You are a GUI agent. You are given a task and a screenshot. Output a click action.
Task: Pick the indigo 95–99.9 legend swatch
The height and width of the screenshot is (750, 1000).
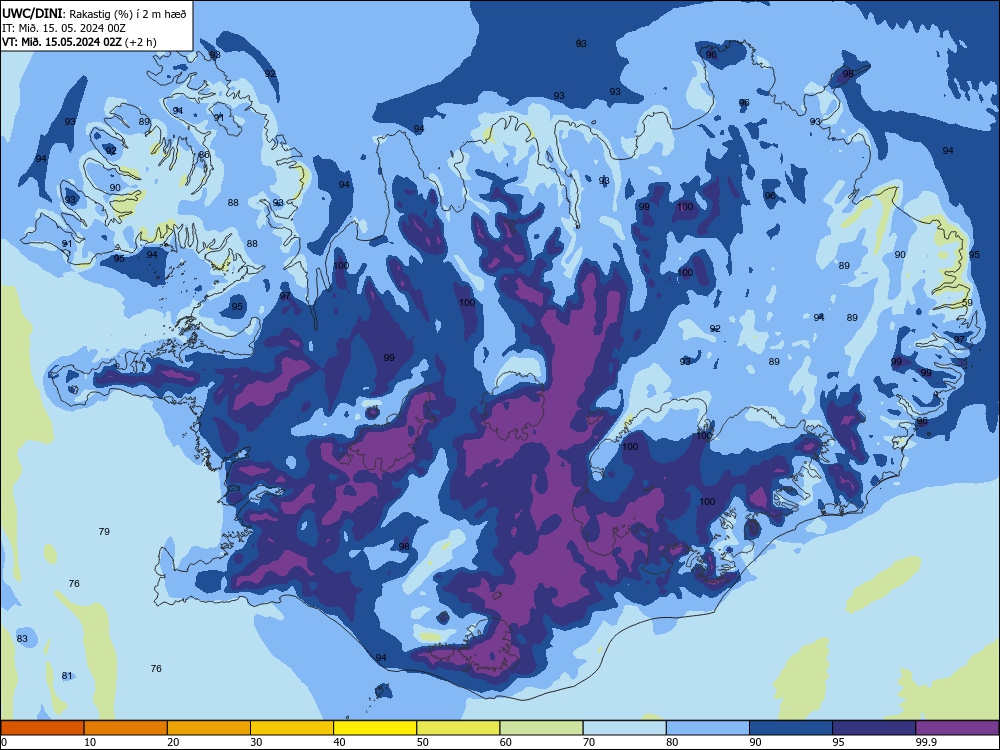pos(874,728)
